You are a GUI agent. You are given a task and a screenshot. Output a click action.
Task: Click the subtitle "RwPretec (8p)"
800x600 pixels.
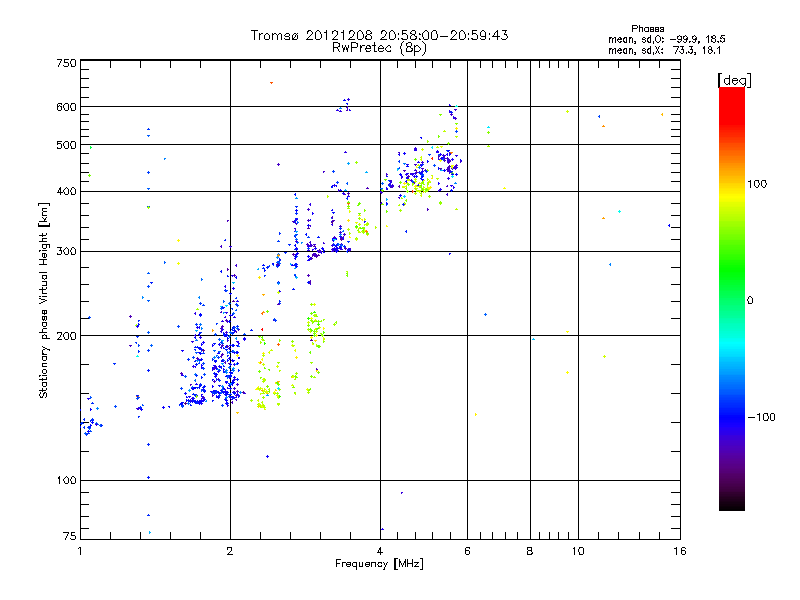pos(379,48)
